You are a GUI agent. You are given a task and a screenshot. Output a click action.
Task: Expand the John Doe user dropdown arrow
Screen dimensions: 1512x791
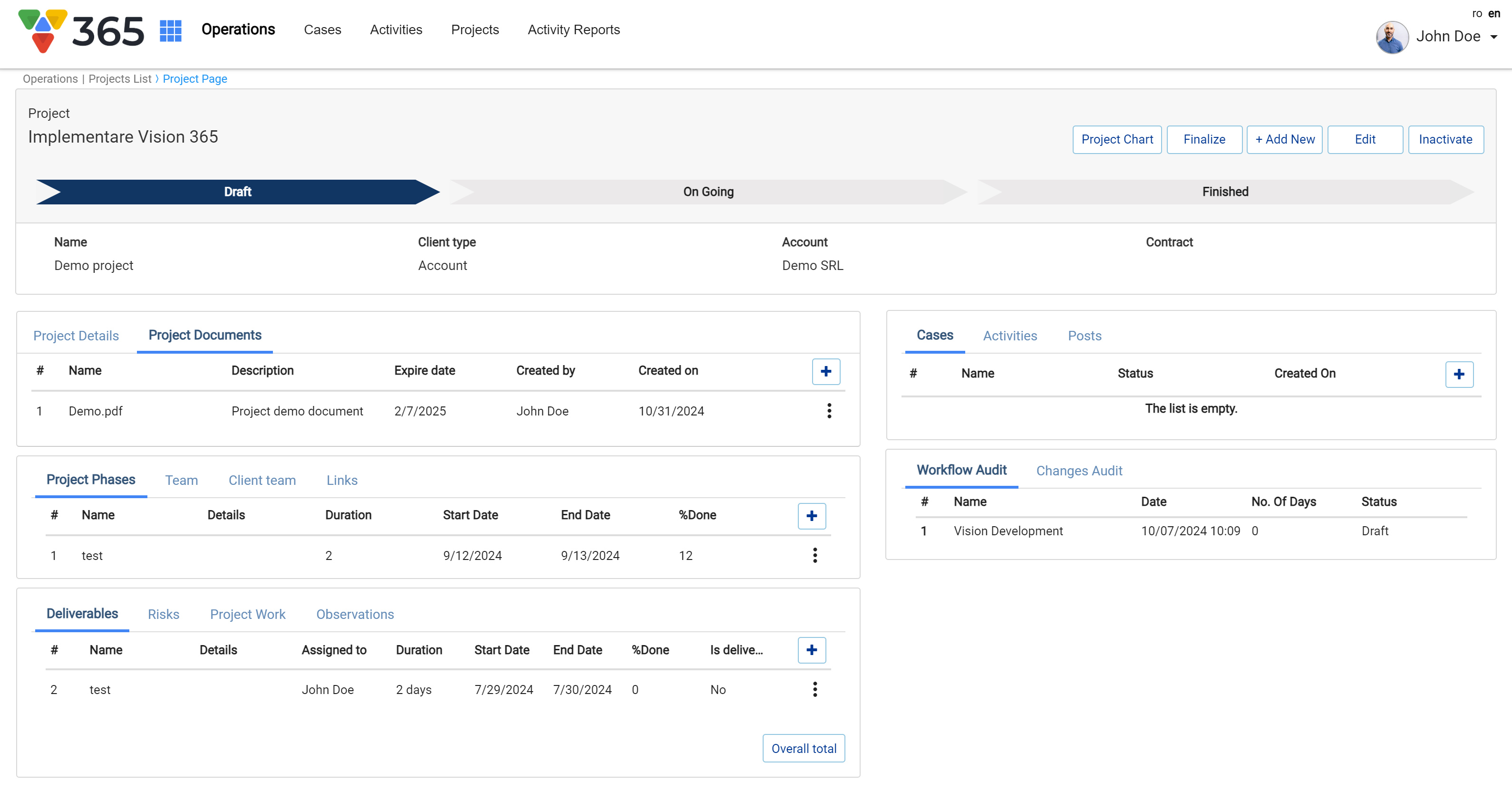coord(1493,37)
